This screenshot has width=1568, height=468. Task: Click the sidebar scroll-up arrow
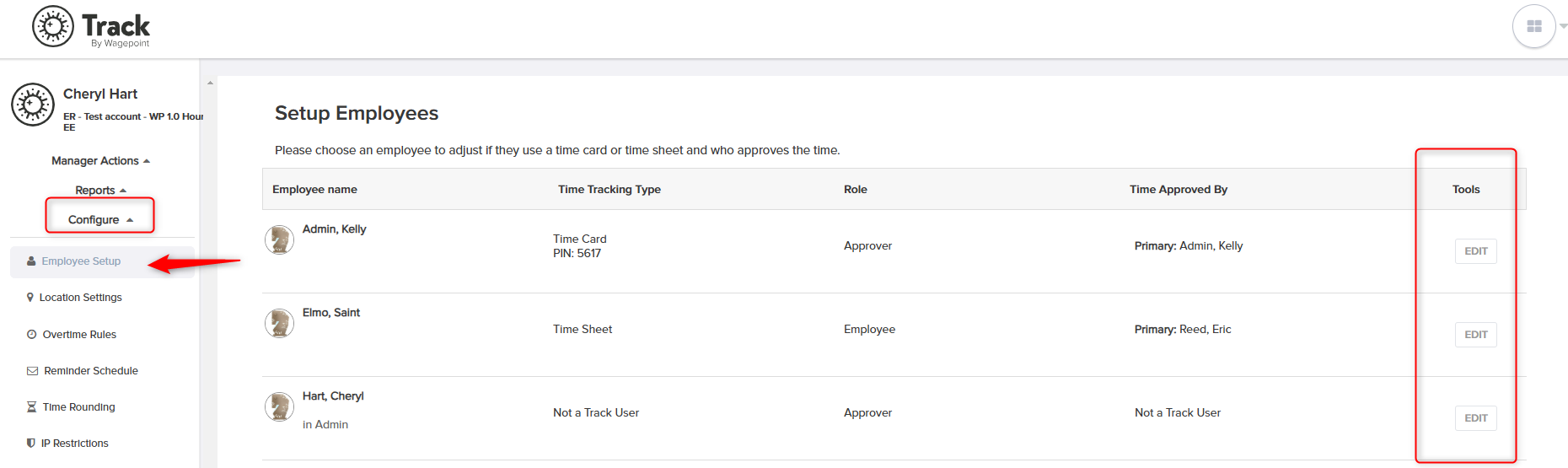pyautogui.click(x=210, y=83)
